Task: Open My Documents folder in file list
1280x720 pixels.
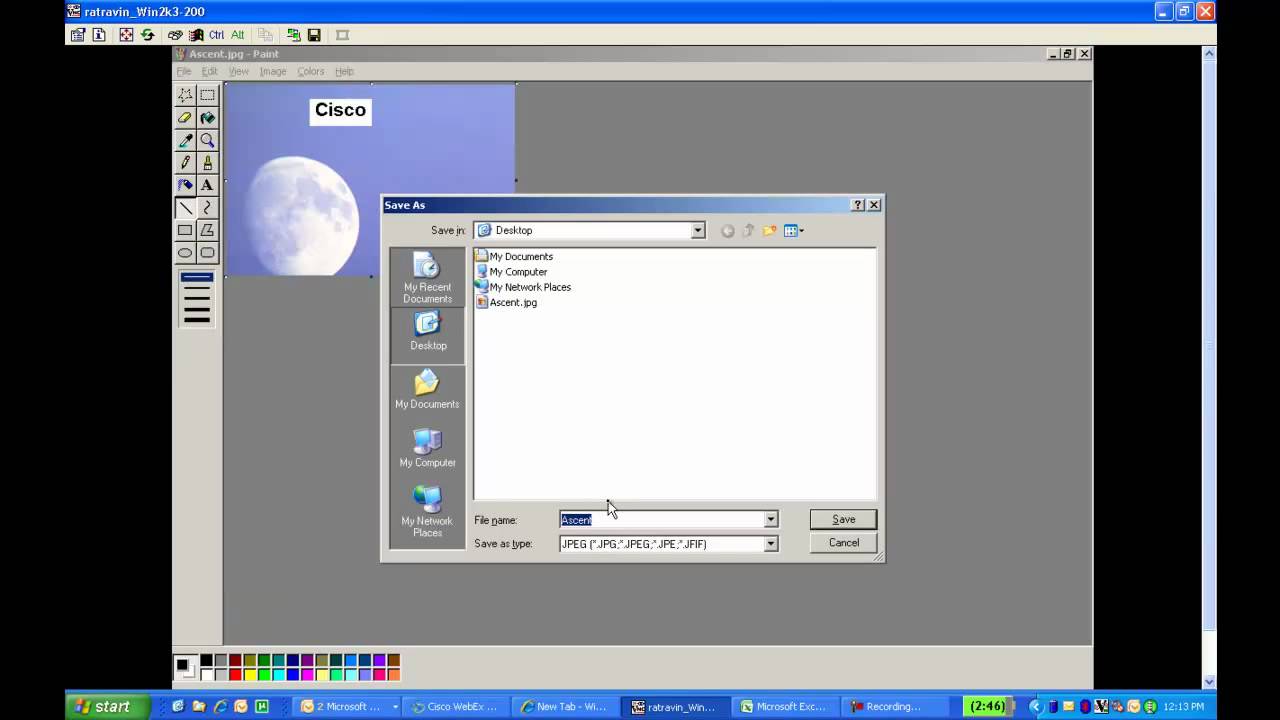Action: point(520,256)
